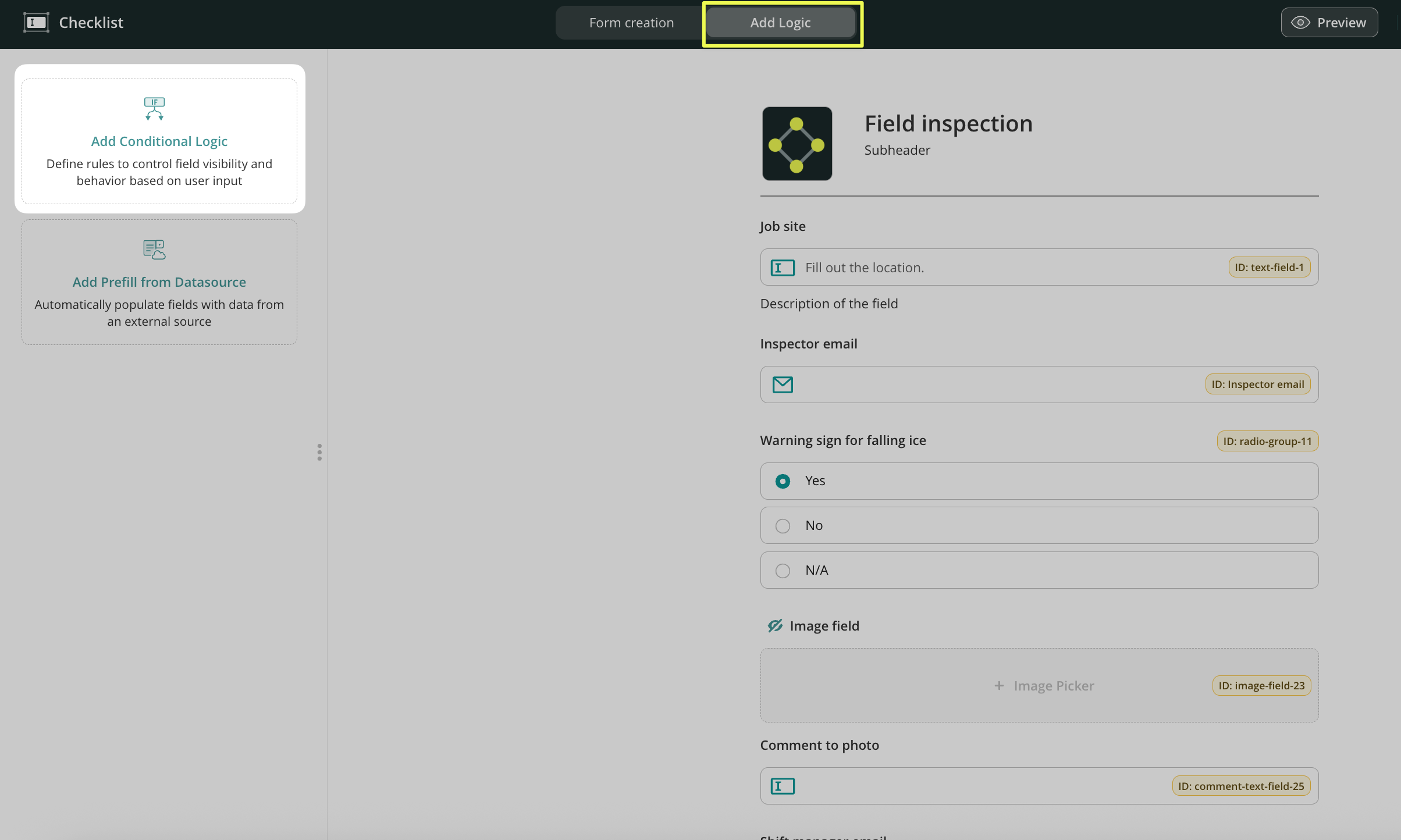The height and width of the screenshot is (840, 1401).
Task: Click the Checklist form icon in header
Action: click(36, 23)
